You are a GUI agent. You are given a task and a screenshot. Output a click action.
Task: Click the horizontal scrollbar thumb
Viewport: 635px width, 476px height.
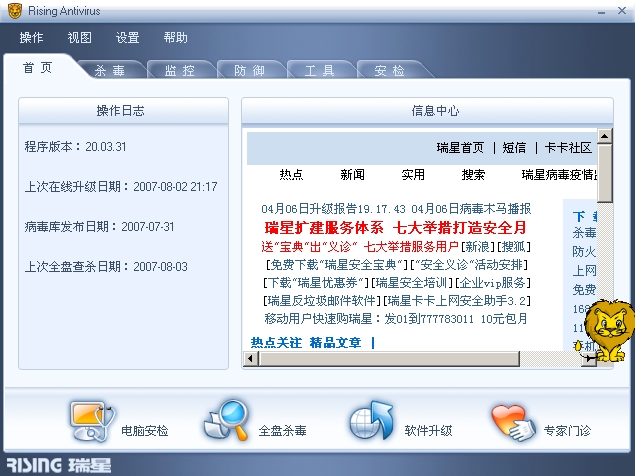point(389,359)
